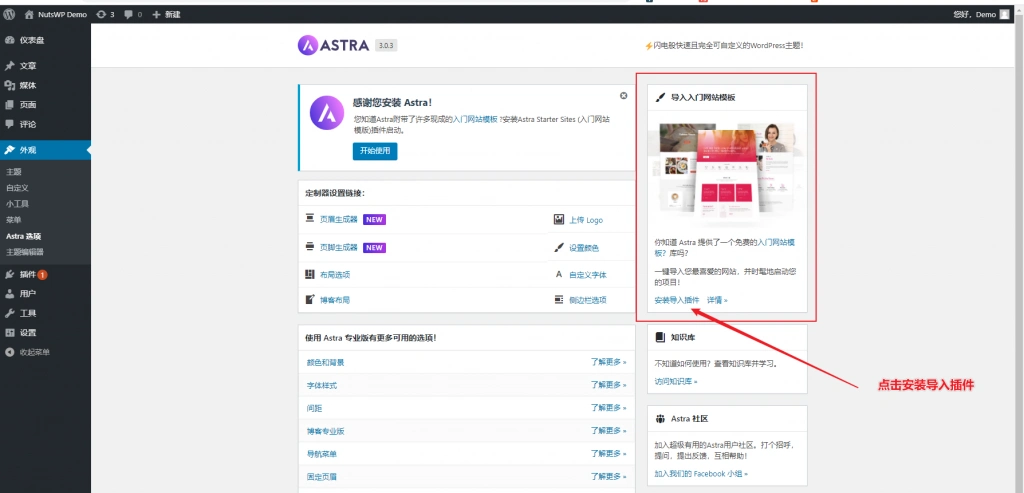
Task: Click the 设置颜色 paintbrush icon
Action: pos(559,247)
